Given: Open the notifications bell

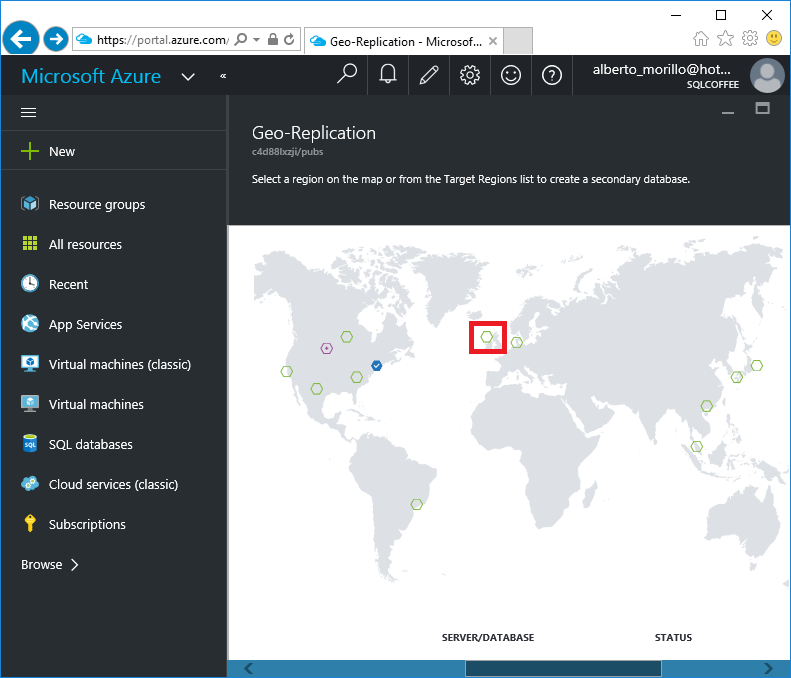Looking at the screenshot, I should click(x=387, y=75).
